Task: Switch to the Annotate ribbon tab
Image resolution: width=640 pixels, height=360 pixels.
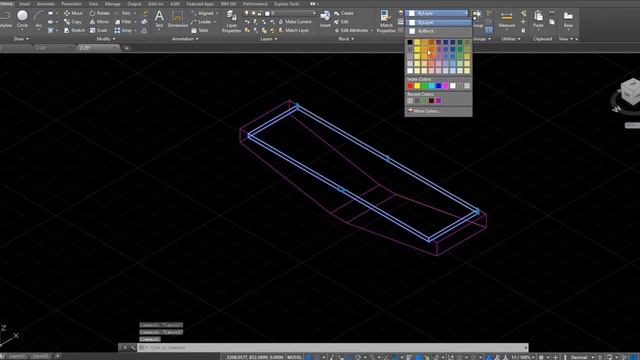Action: click(x=46, y=4)
